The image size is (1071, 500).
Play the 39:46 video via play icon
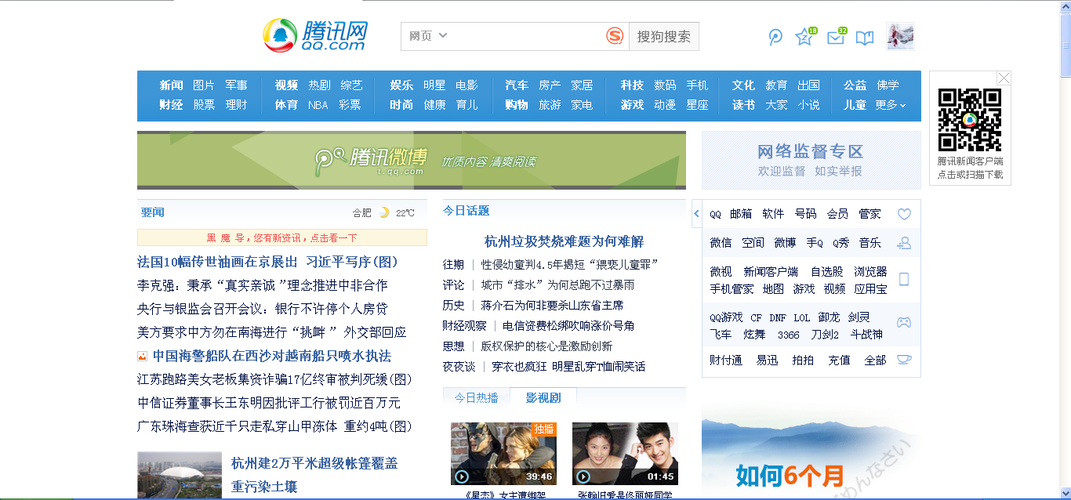[462, 476]
